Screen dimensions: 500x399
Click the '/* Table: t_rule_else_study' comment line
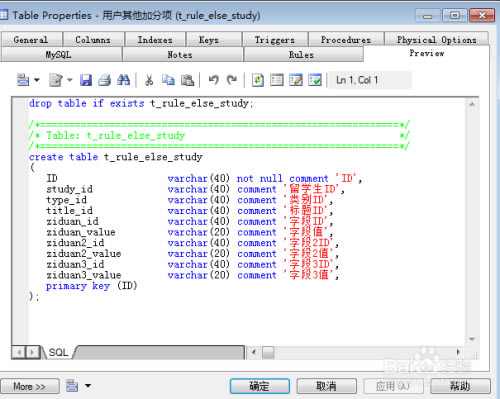click(219, 135)
